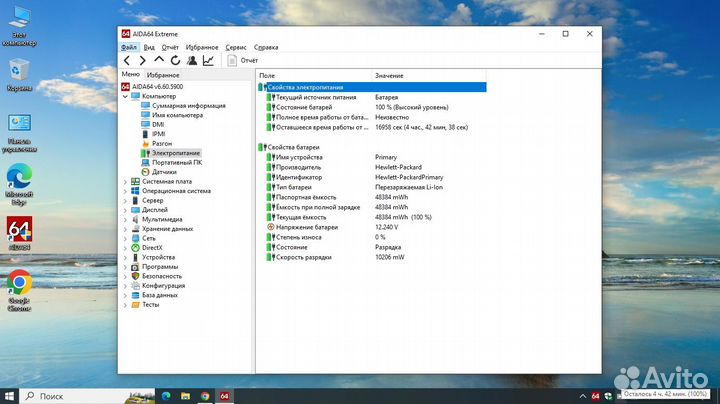Expand the Системная плата node
The image size is (720, 404).
coord(125,182)
